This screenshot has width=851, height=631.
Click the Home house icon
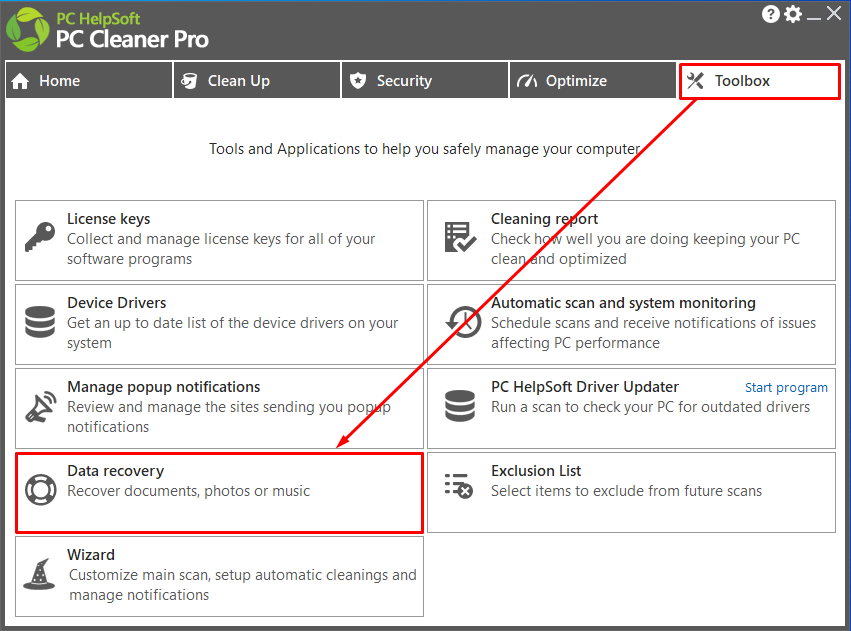click(x=20, y=81)
